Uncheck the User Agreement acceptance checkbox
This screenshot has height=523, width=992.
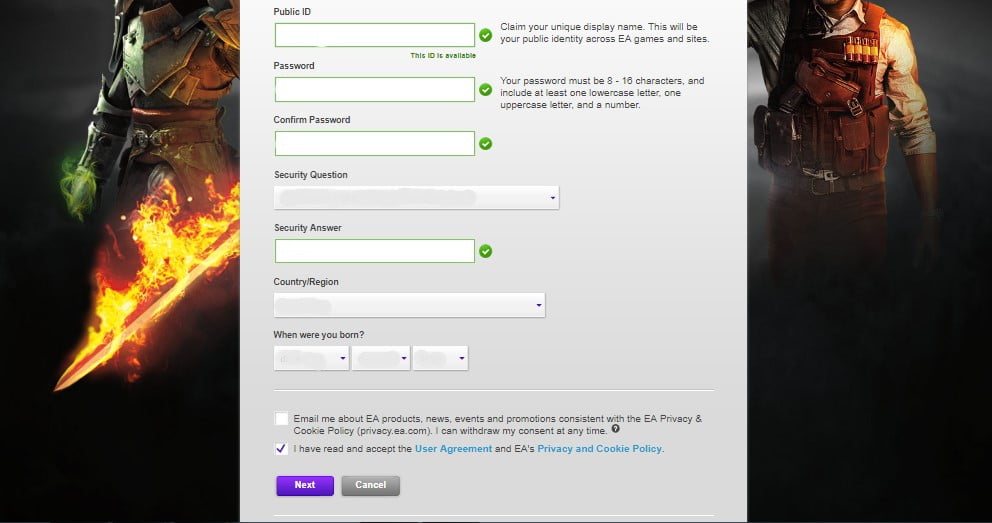point(282,448)
